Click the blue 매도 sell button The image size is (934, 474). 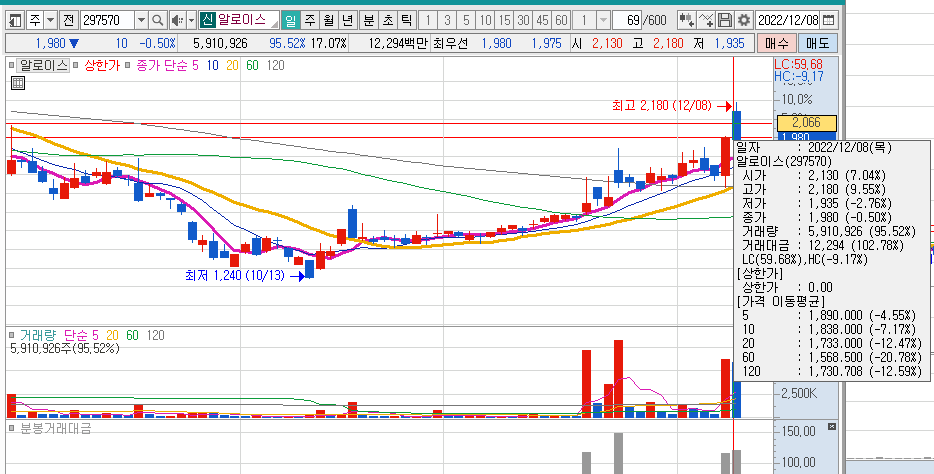(x=817, y=43)
